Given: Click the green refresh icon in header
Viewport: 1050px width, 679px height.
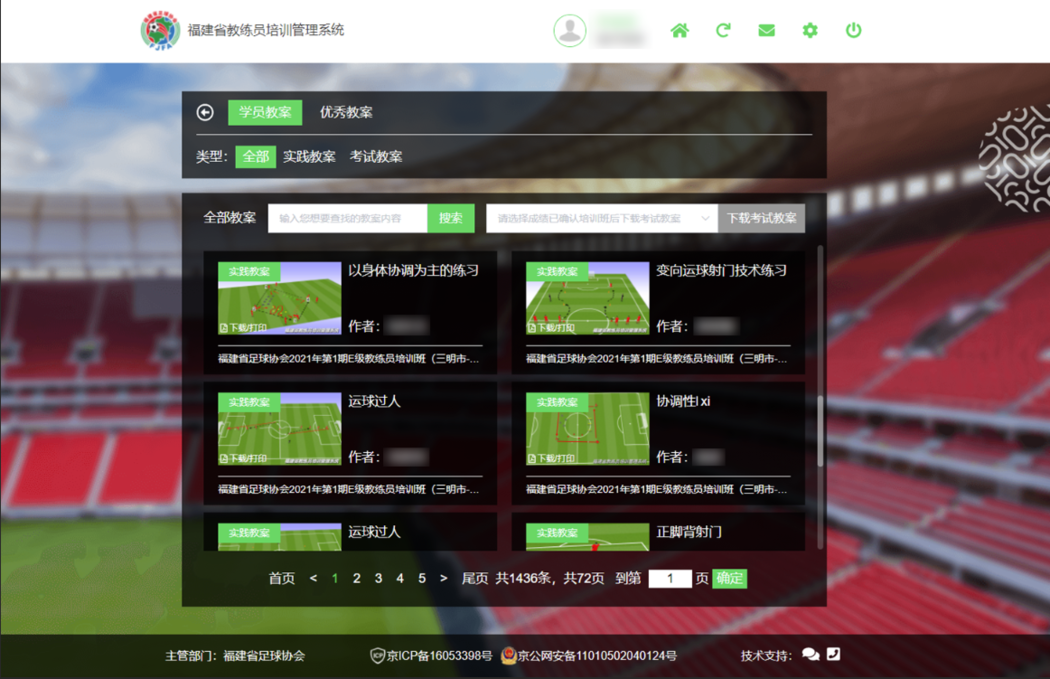Looking at the screenshot, I should [723, 30].
